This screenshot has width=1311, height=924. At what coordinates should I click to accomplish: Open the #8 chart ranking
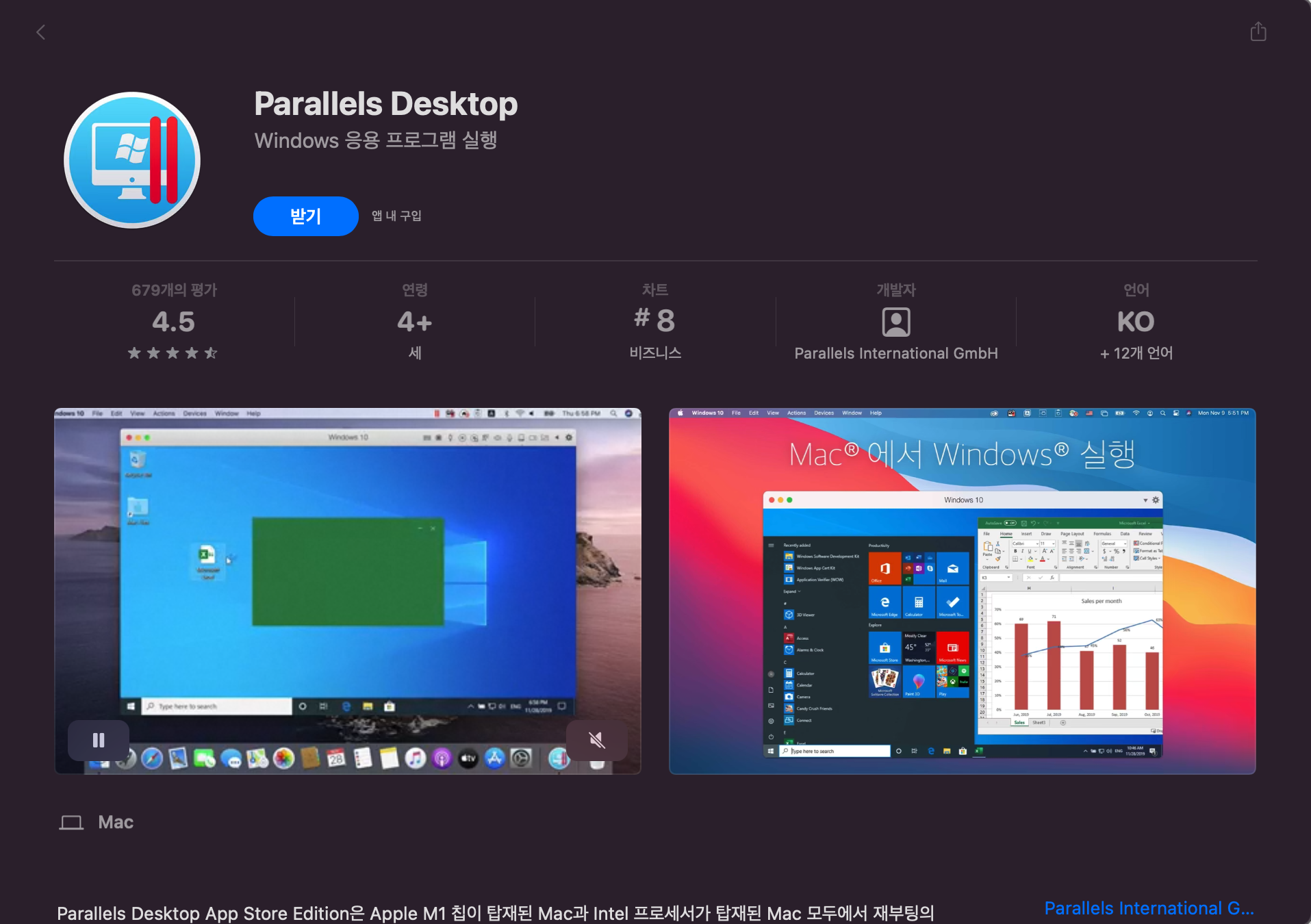654,320
